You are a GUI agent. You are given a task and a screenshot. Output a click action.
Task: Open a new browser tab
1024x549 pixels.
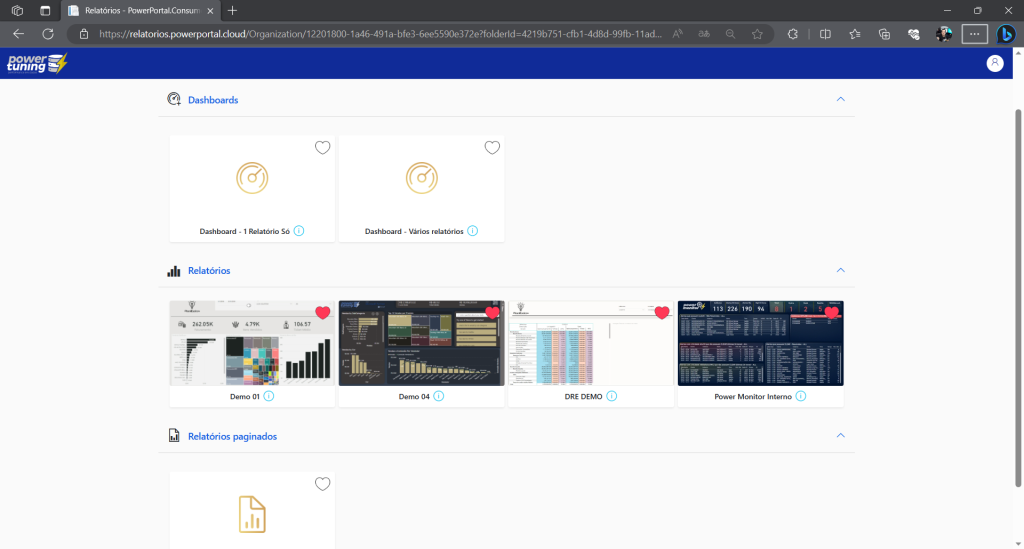pyautogui.click(x=233, y=10)
